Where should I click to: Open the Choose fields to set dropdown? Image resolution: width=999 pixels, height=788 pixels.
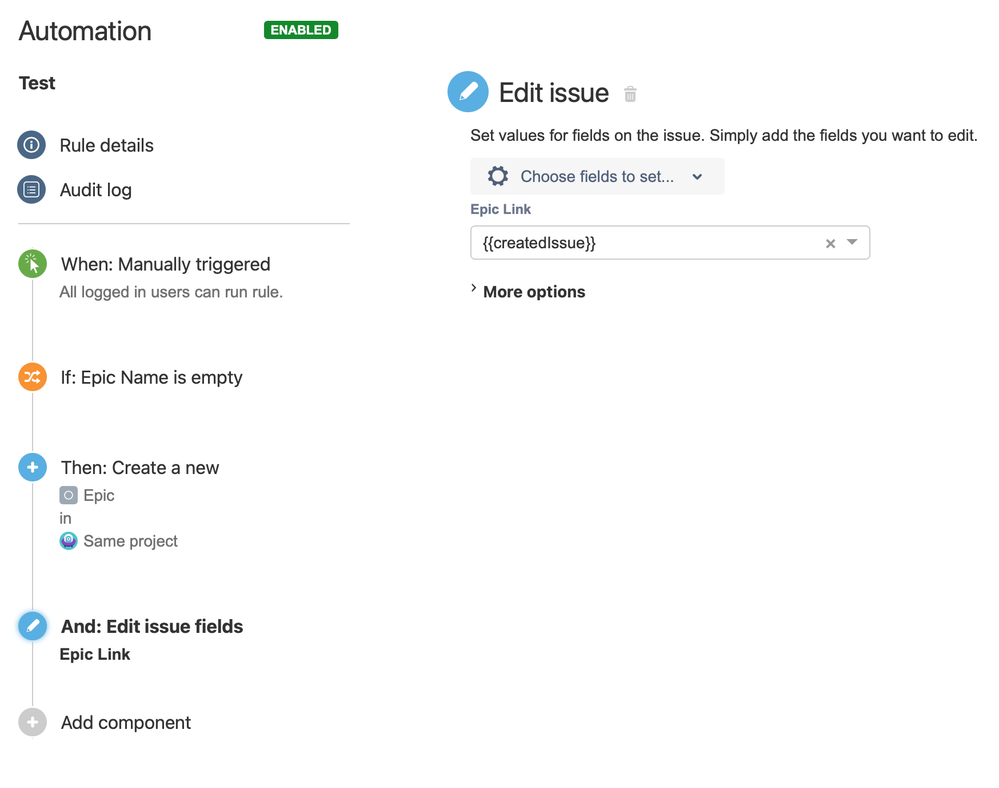(x=597, y=177)
